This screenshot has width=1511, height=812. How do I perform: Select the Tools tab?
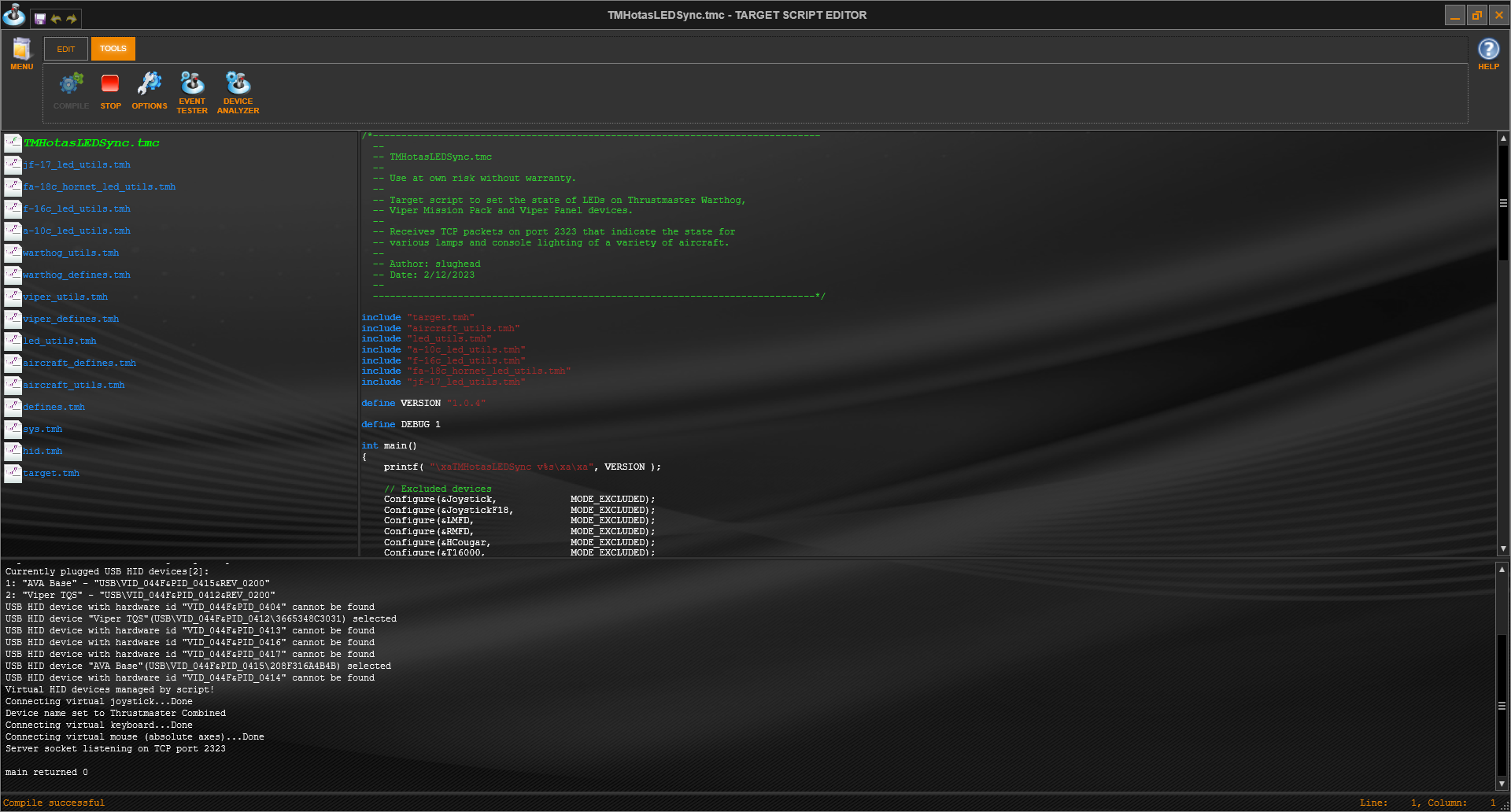113,49
